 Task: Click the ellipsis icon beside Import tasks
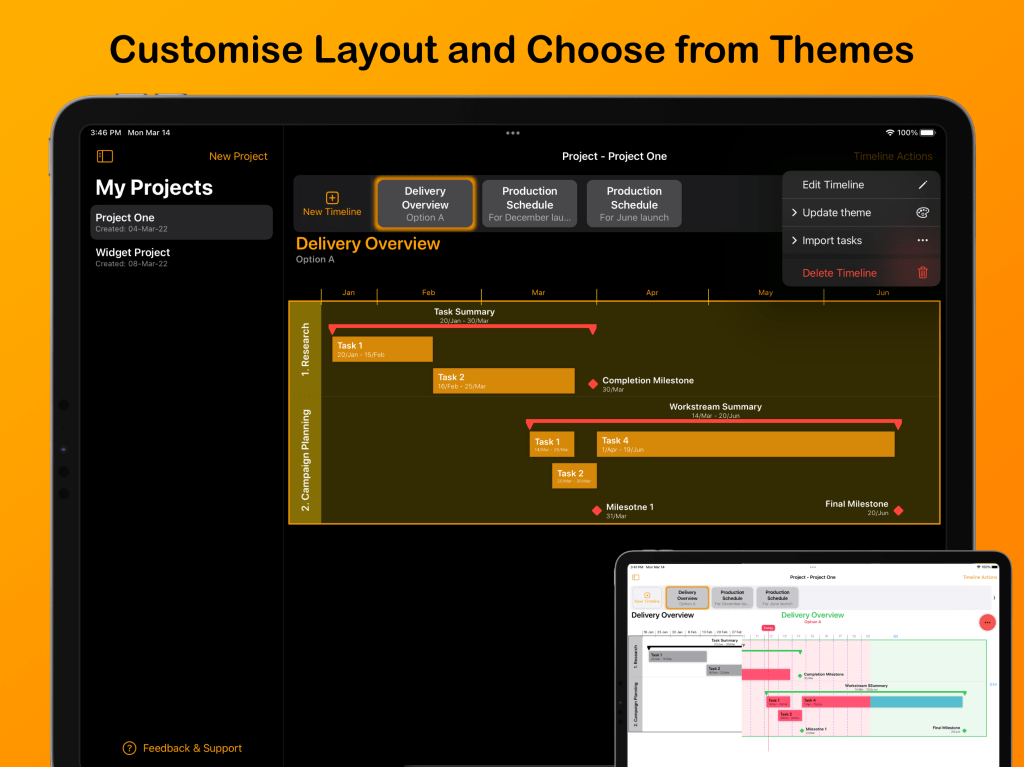coord(922,241)
